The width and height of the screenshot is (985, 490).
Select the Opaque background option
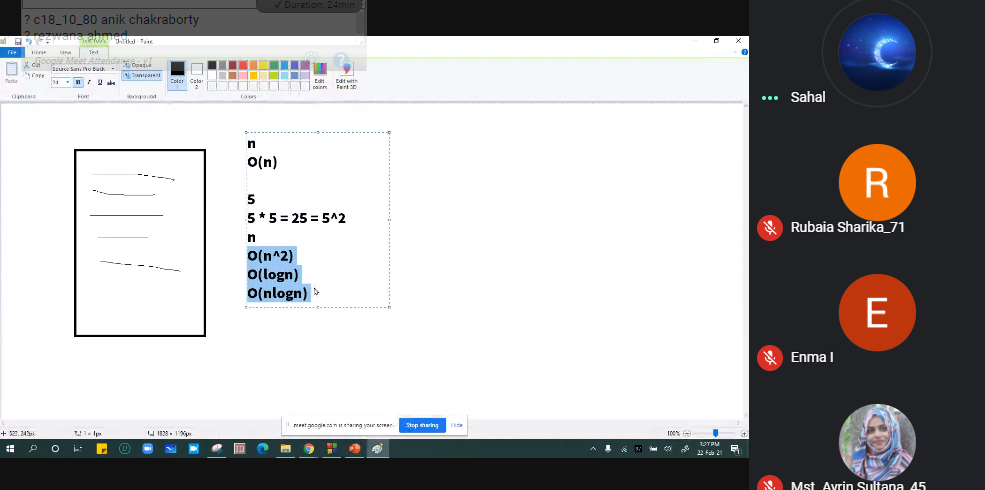pyautogui.click(x=141, y=65)
